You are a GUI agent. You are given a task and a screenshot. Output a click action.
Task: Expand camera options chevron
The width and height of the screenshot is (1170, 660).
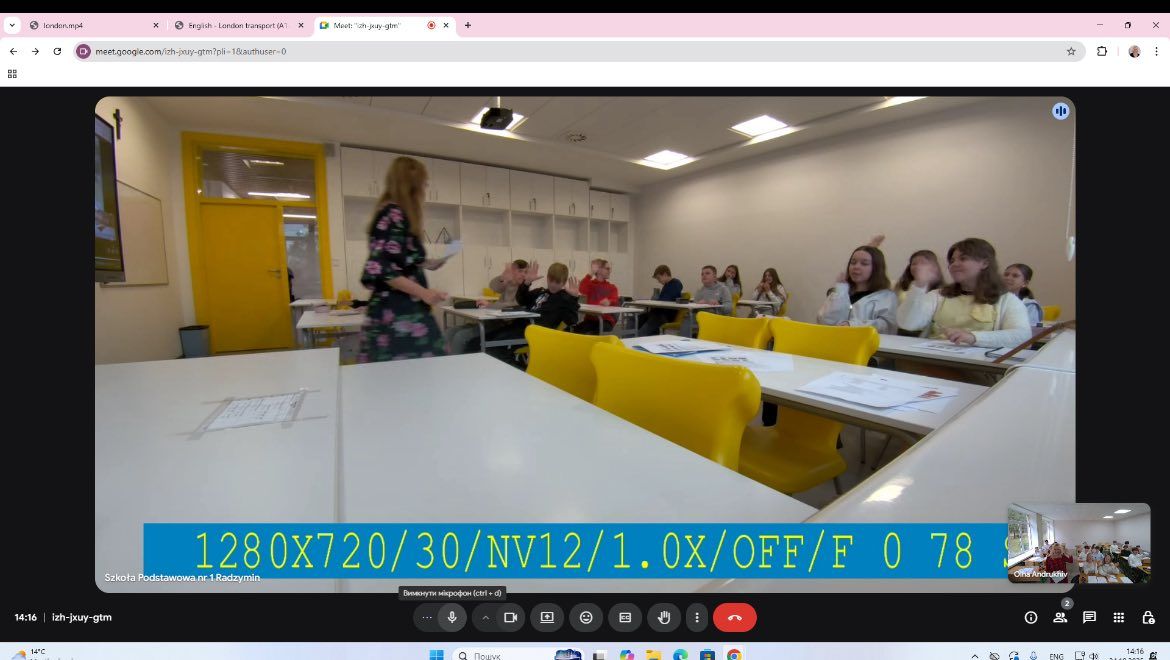coord(486,618)
